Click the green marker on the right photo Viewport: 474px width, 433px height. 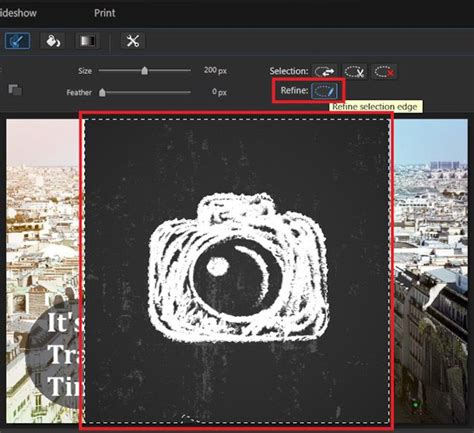[415, 405]
